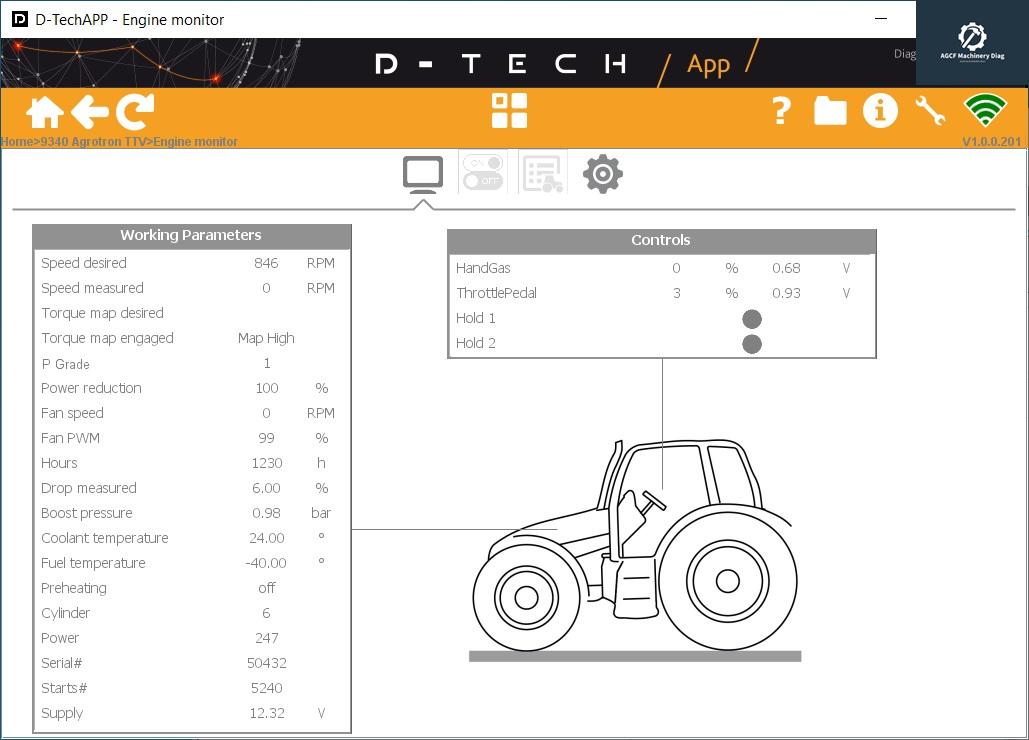The width and height of the screenshot is (1029, 740).
Task: Open the info icon
Action: pos(880,111)
